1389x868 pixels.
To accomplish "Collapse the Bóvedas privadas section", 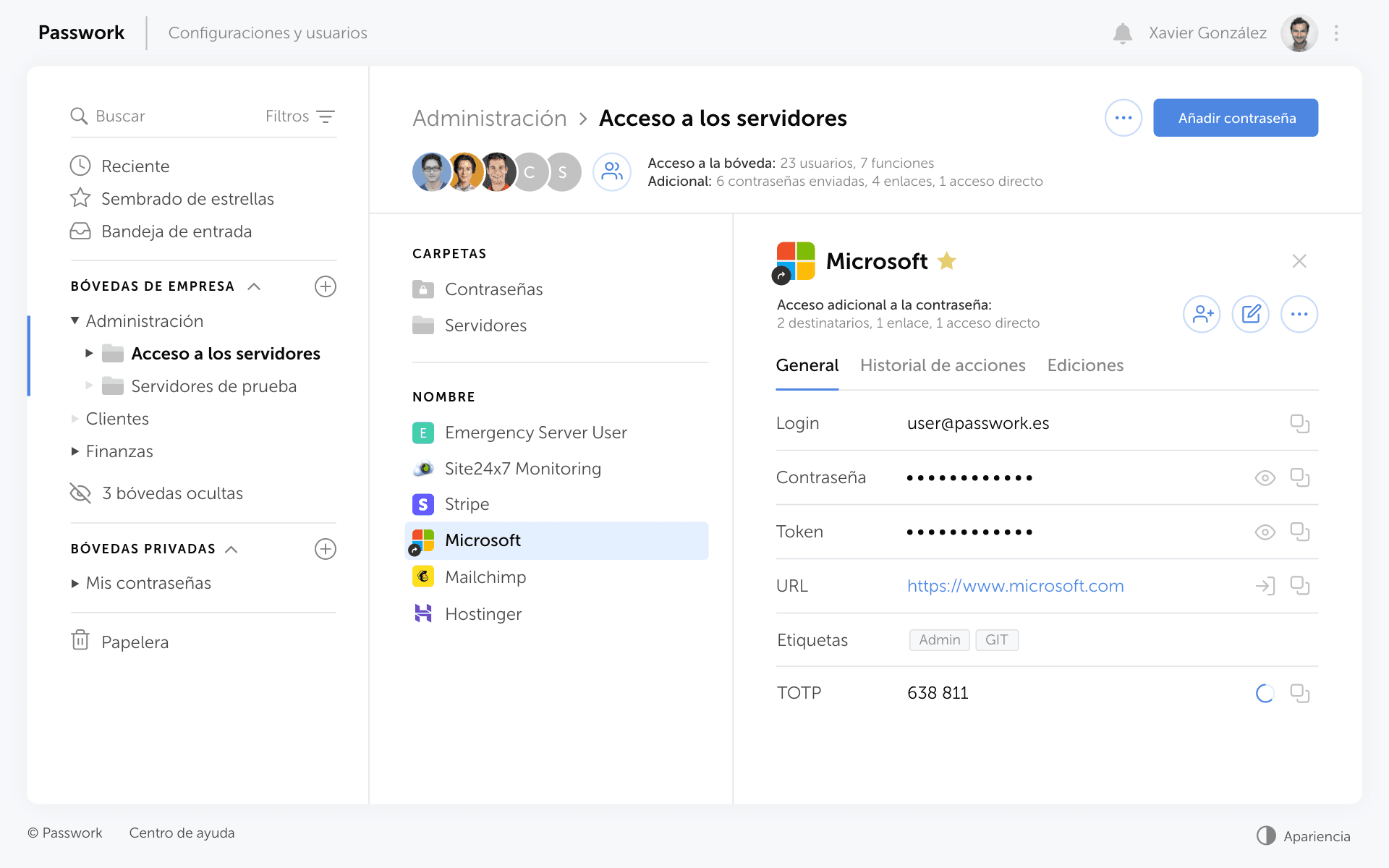I will pyautogui.click(x=231, y=549).
